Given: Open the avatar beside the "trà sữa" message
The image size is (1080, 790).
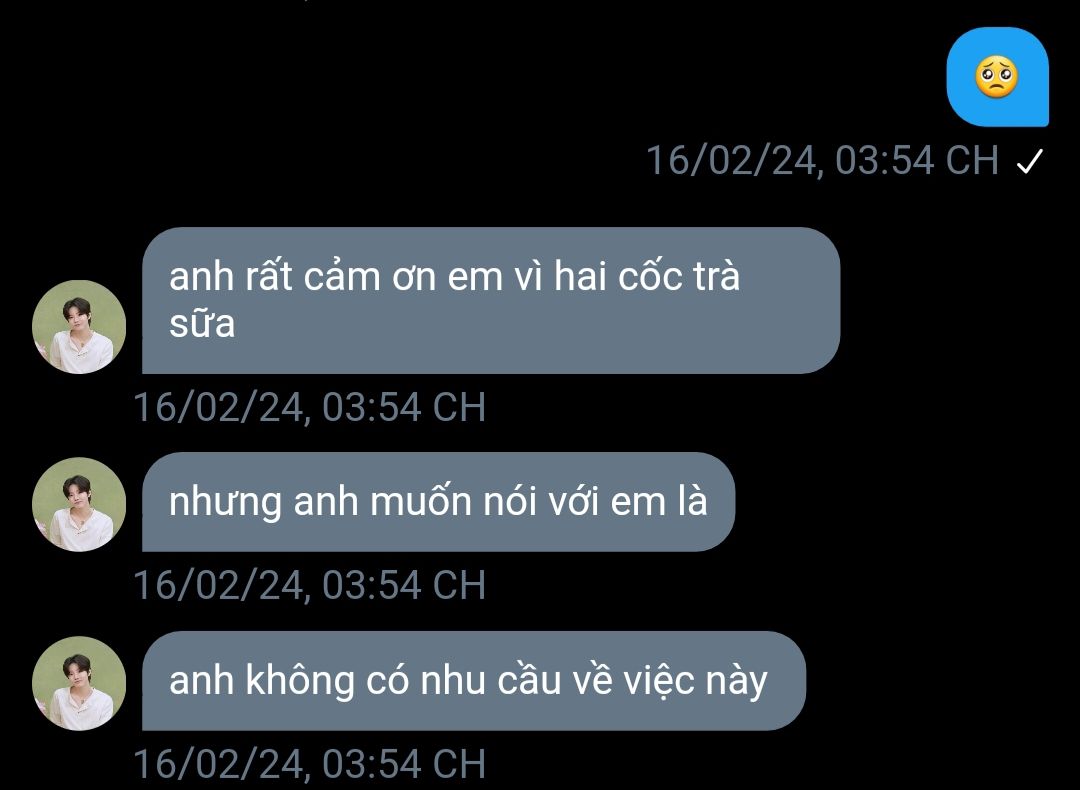Looking at the screenshot, I should 79,326.
